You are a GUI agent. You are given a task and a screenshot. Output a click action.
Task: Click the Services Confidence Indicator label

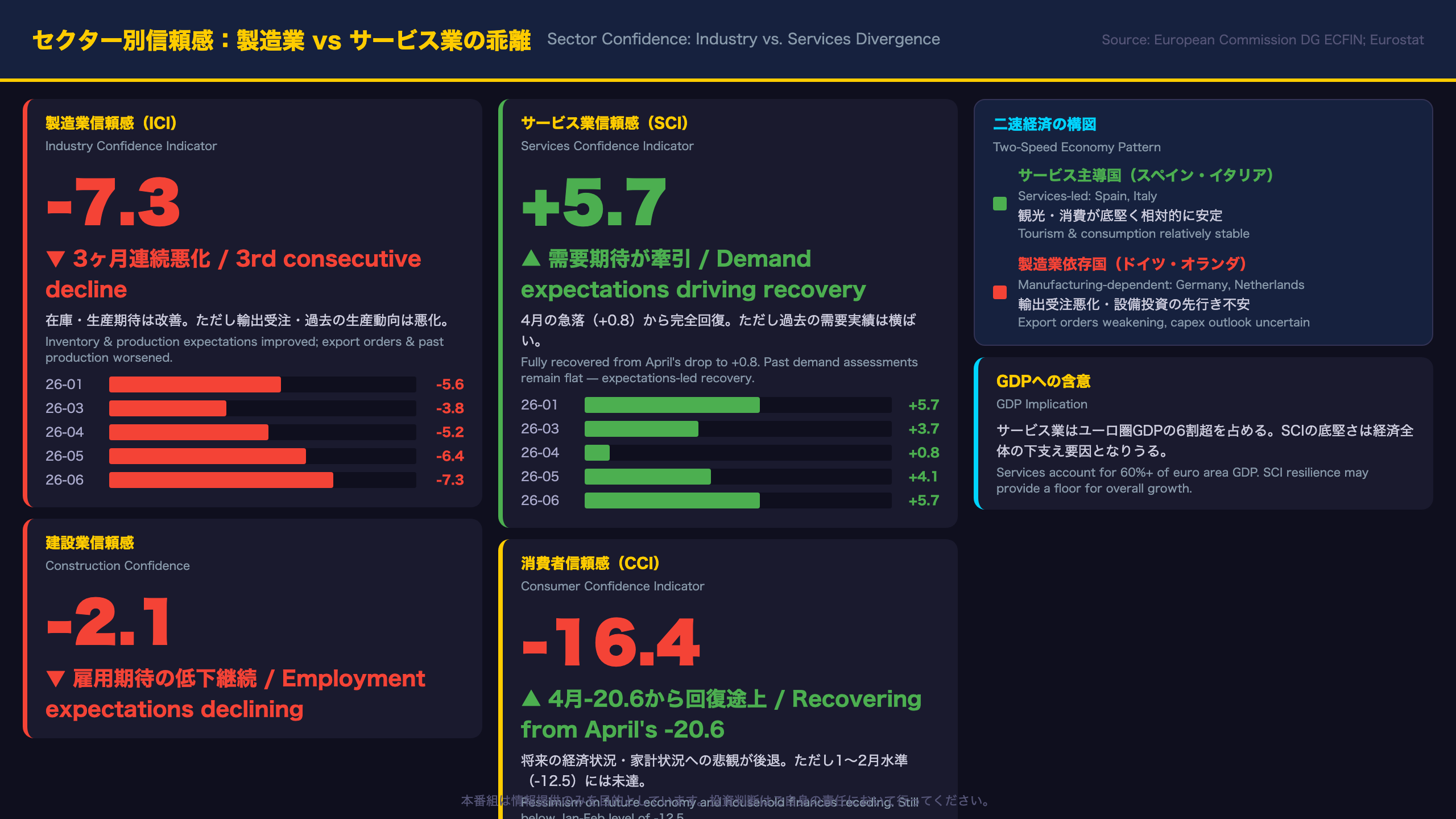click(x=607, y=146)
